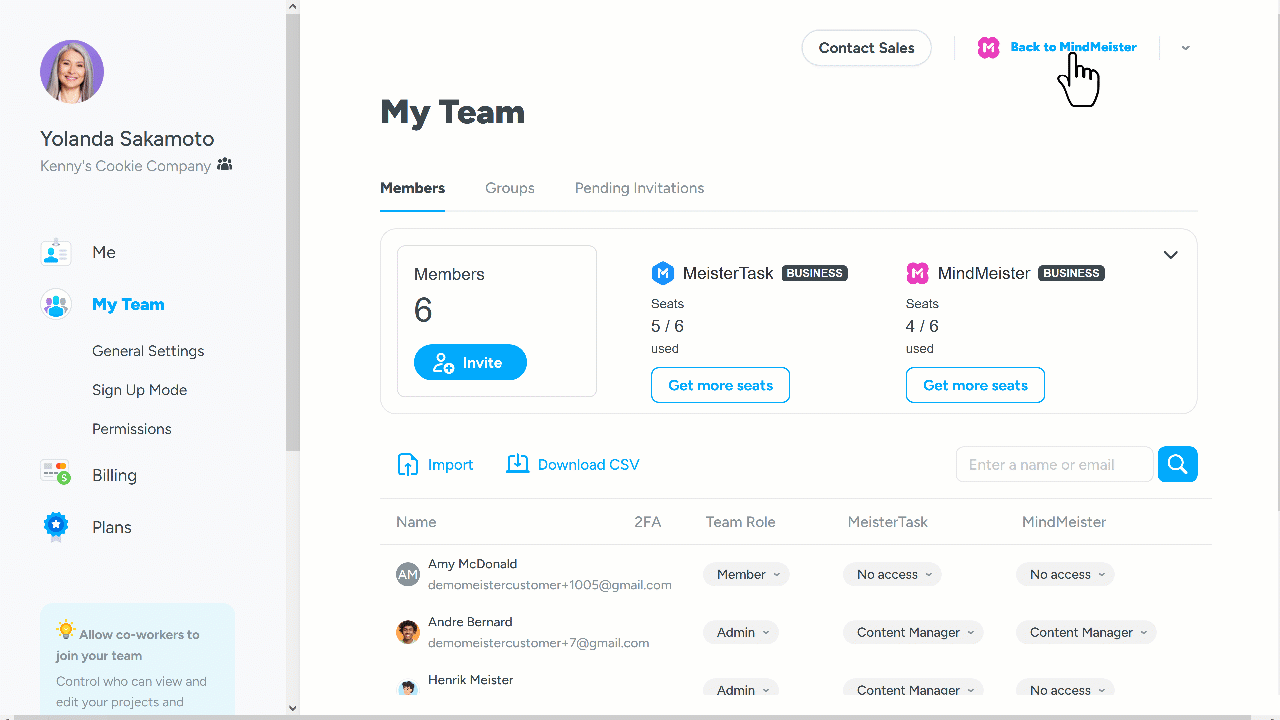Click the Yolanda Sakamoto name text
Screen dimensions: 1280x720
tap(127, 139)
